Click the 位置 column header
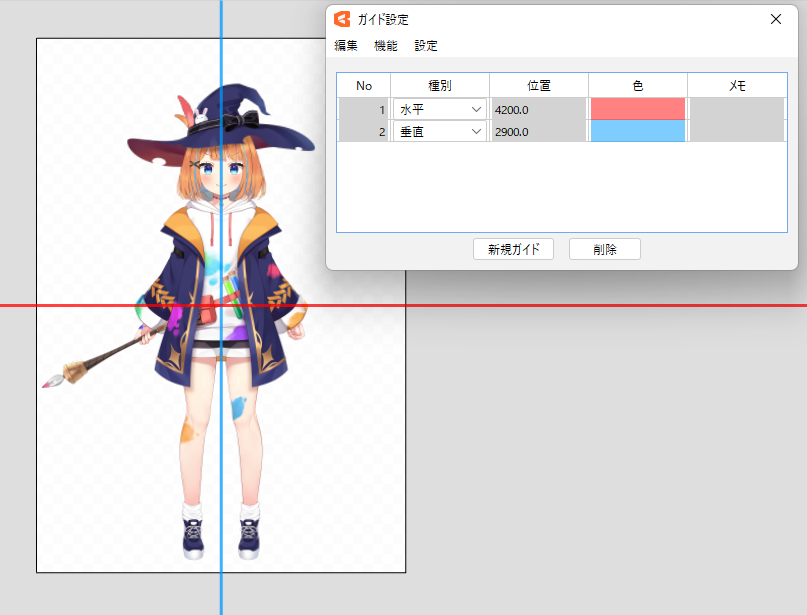This screenshot has width=807, height=615. 539,86
